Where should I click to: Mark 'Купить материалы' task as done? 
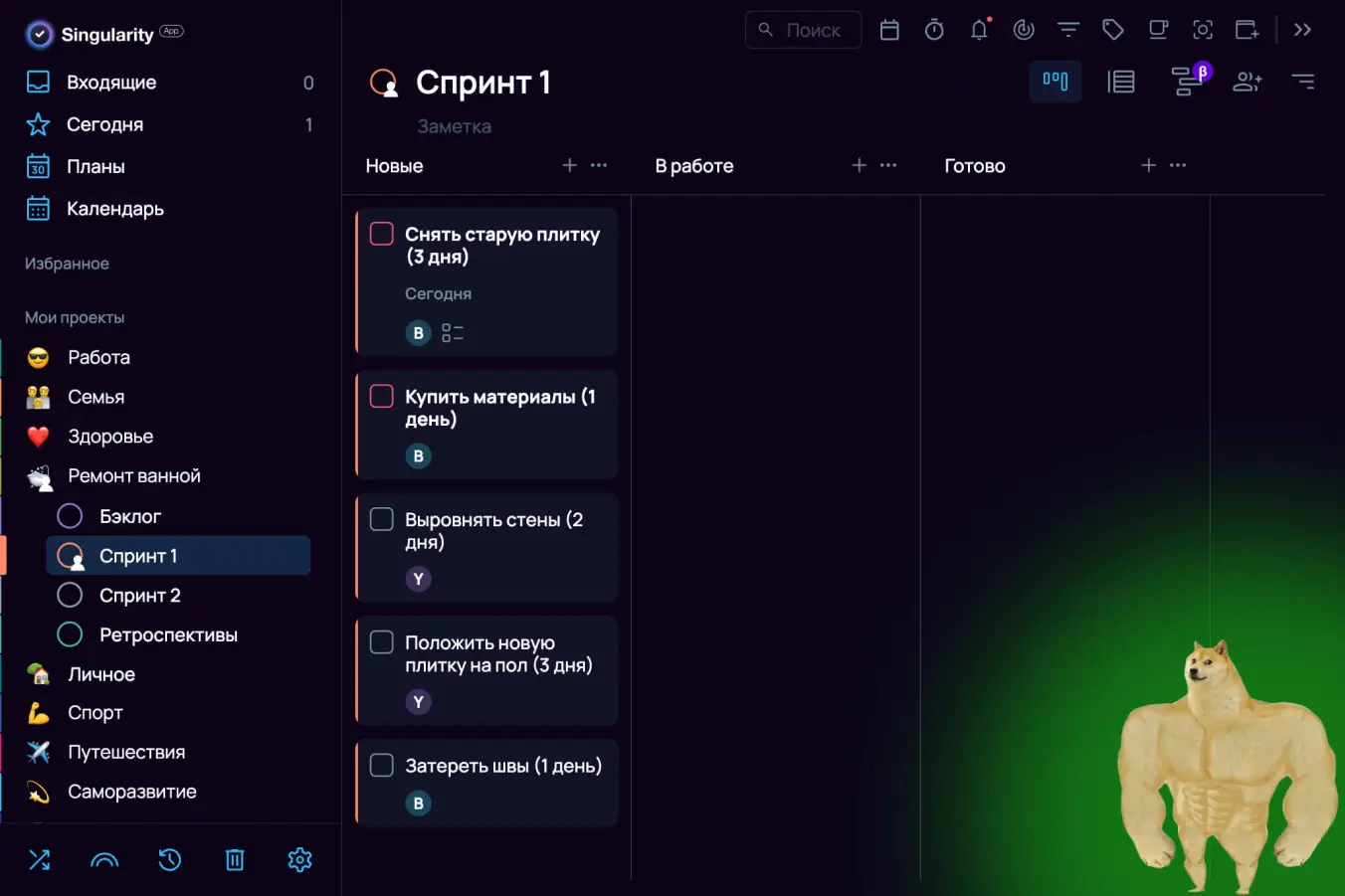(382, 396)
